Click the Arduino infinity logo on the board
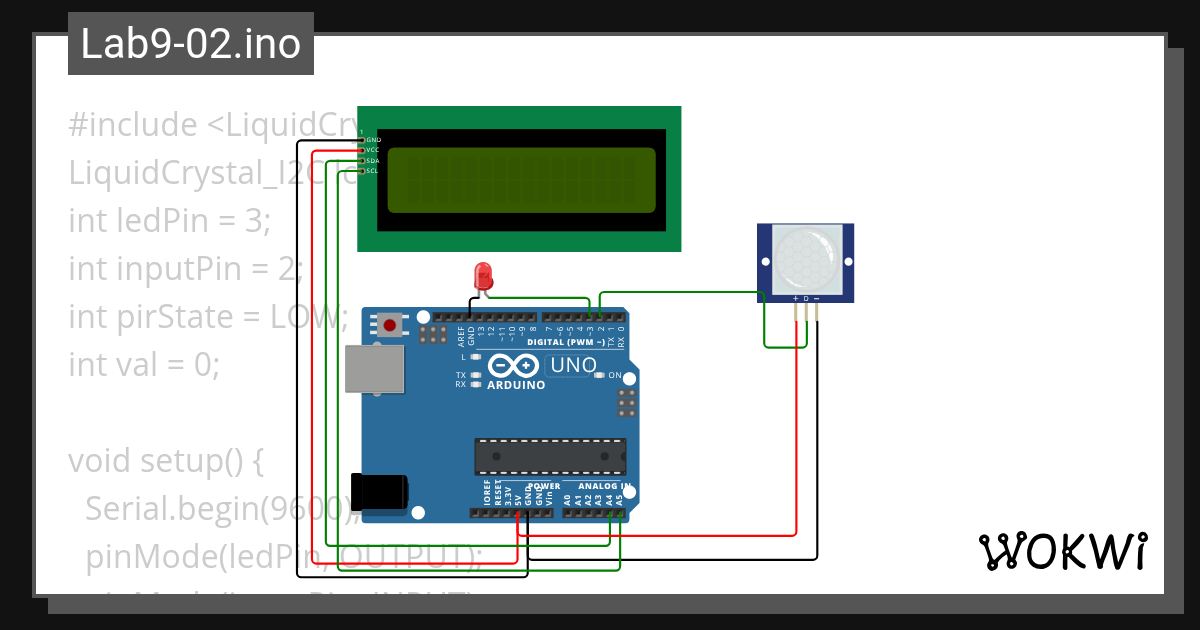Viewport: 1200px width, 630px height. tap(513, 365)
